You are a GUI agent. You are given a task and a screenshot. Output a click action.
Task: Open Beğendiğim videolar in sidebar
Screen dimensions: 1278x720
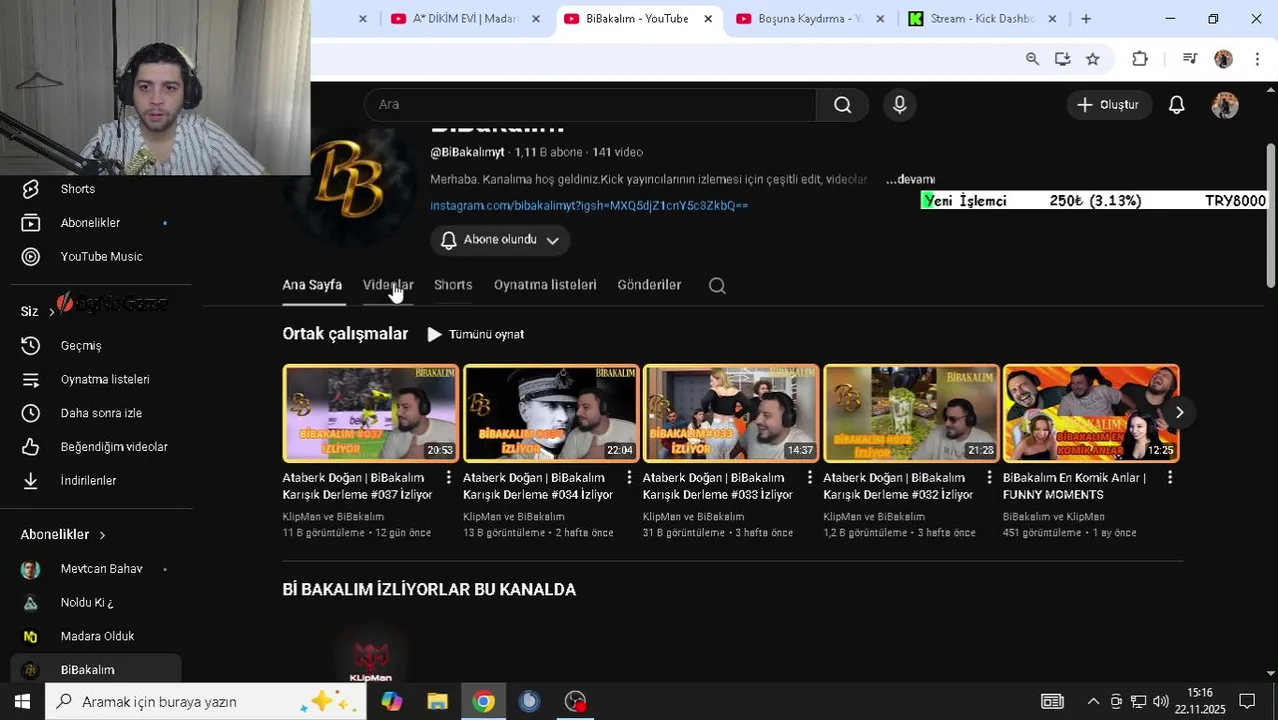[x=114, y=447]
